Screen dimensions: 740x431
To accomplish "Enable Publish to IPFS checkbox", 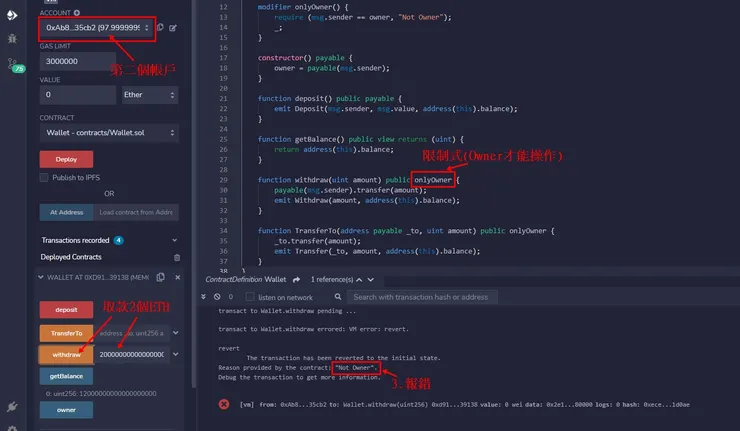I will tap(44, 177).
